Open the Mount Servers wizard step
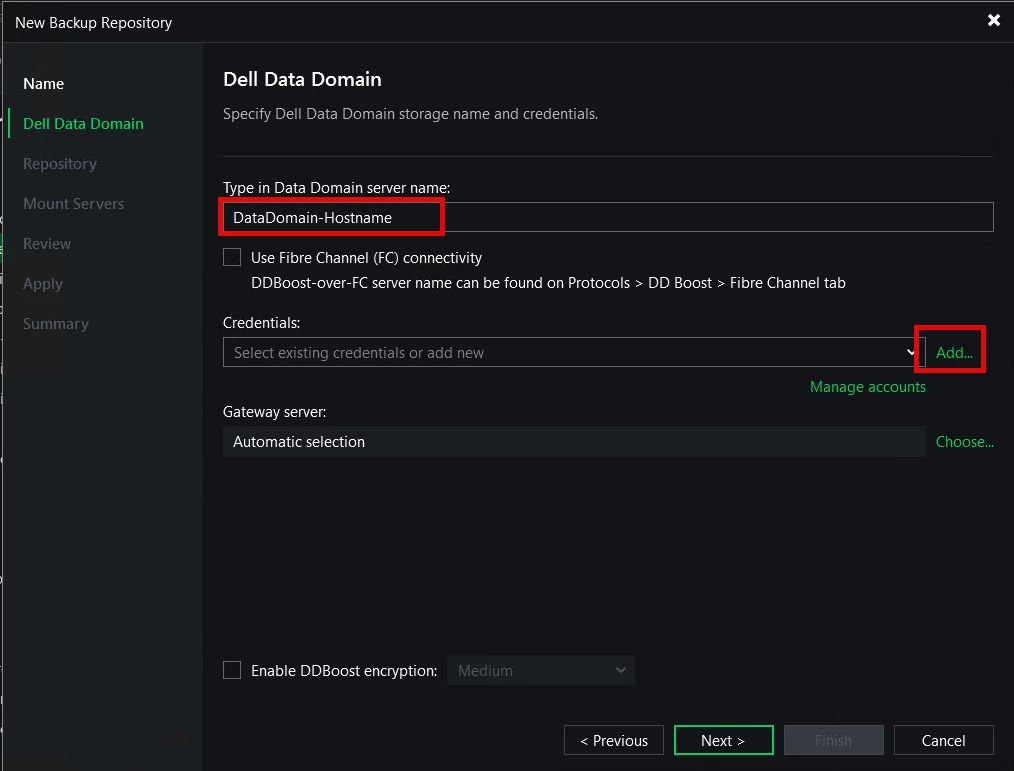Screen dimensions: 1014x771 coord(74,204)
